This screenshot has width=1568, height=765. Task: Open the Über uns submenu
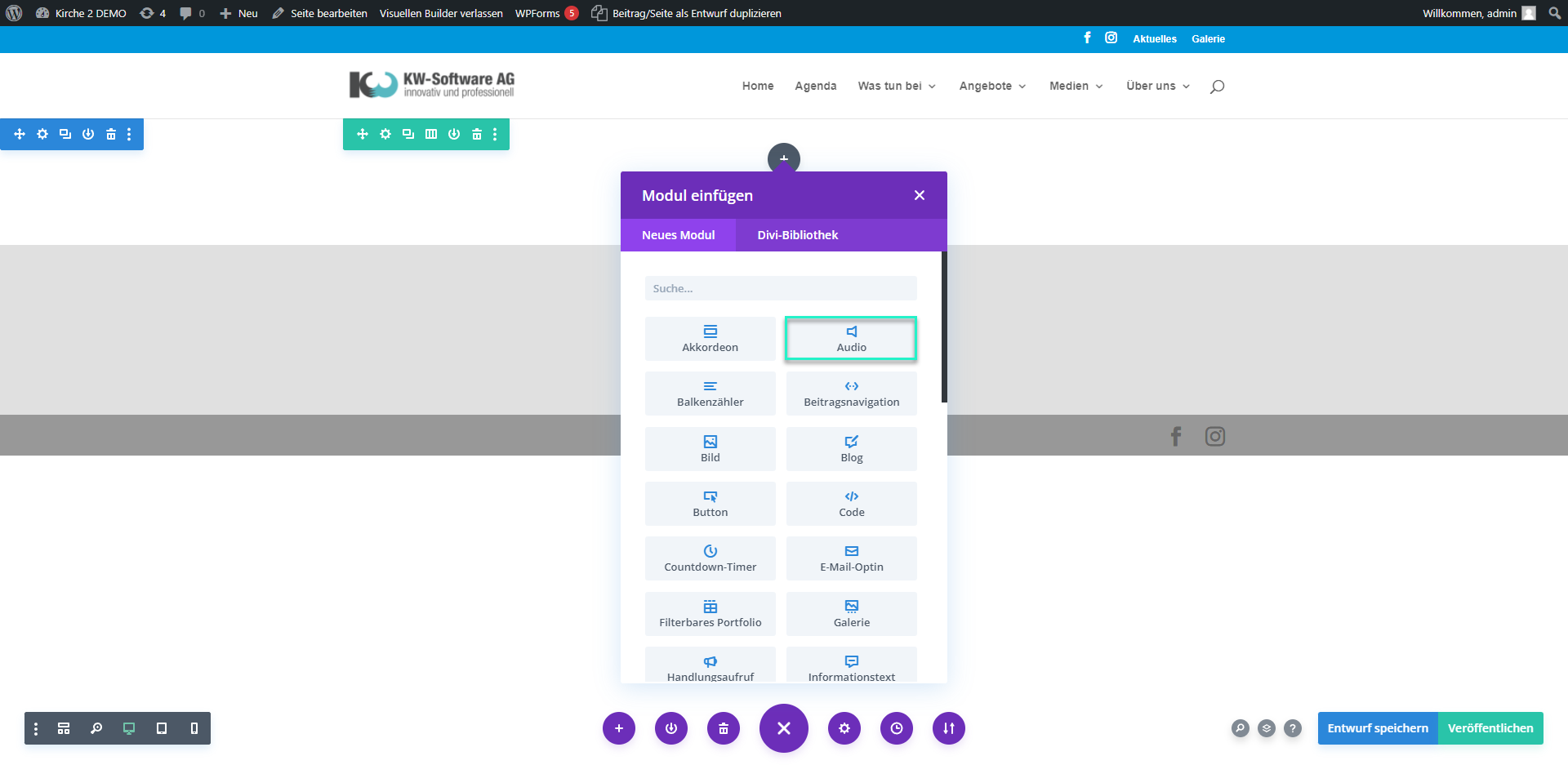[x=1157, y=86]
